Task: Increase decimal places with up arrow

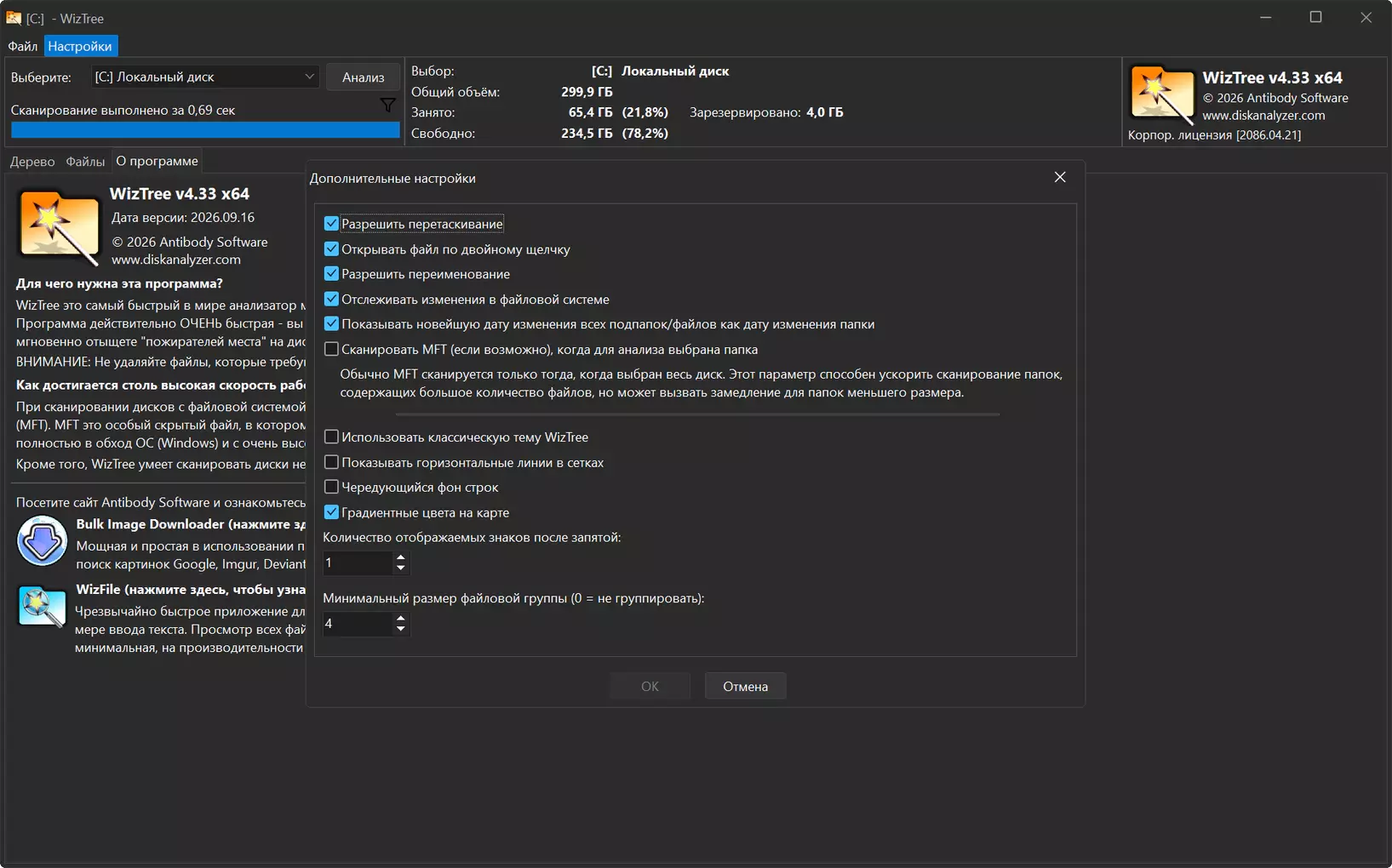Action: (x=401, y=557)
